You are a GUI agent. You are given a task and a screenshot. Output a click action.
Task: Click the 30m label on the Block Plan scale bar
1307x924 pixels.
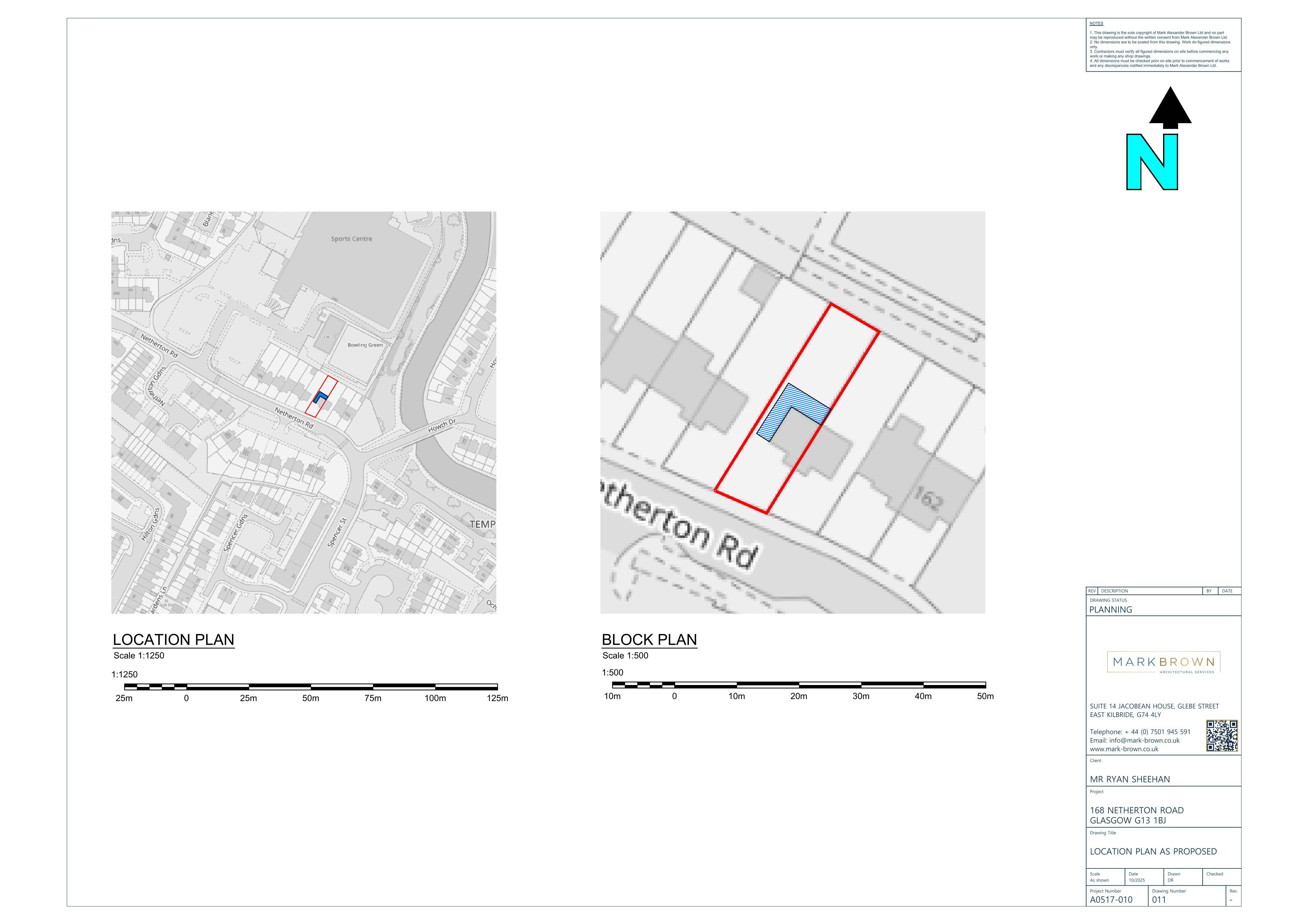click(861, 696)
